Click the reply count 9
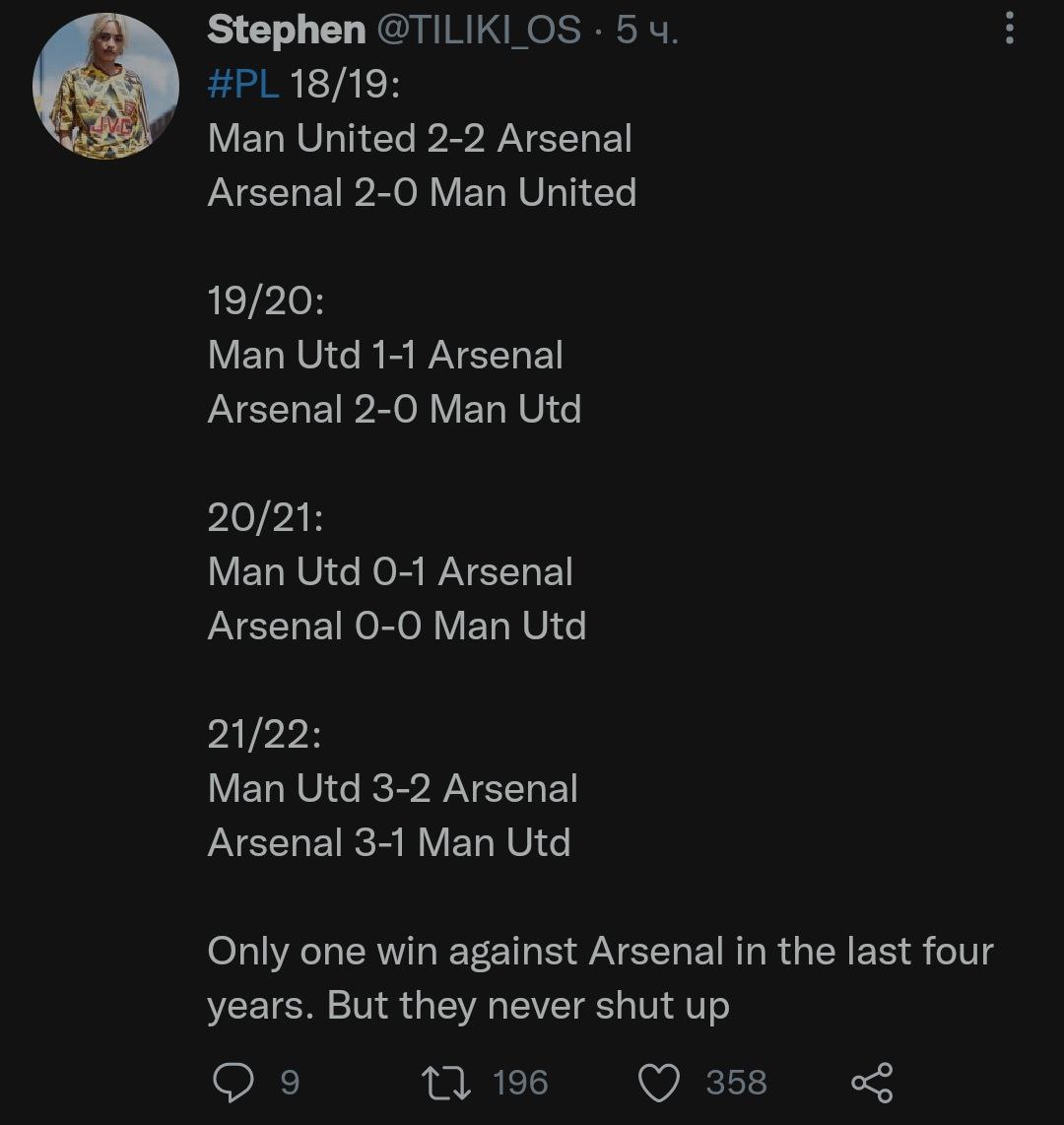Viewport: 1064px width, 1125px height. (290, 1083)
